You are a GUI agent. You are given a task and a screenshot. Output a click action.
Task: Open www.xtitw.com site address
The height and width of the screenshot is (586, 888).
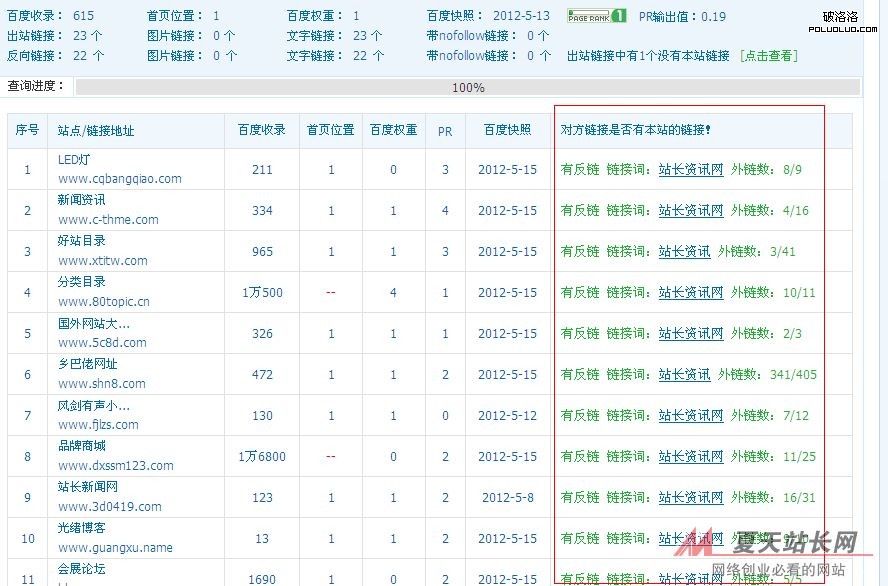point(103,261)
